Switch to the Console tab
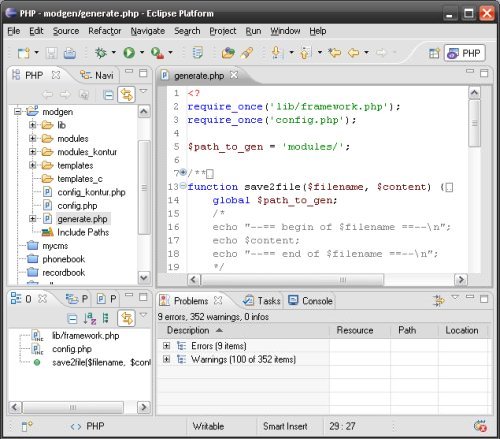The width and height of the screenshot is (500, 439). [310, 301]
